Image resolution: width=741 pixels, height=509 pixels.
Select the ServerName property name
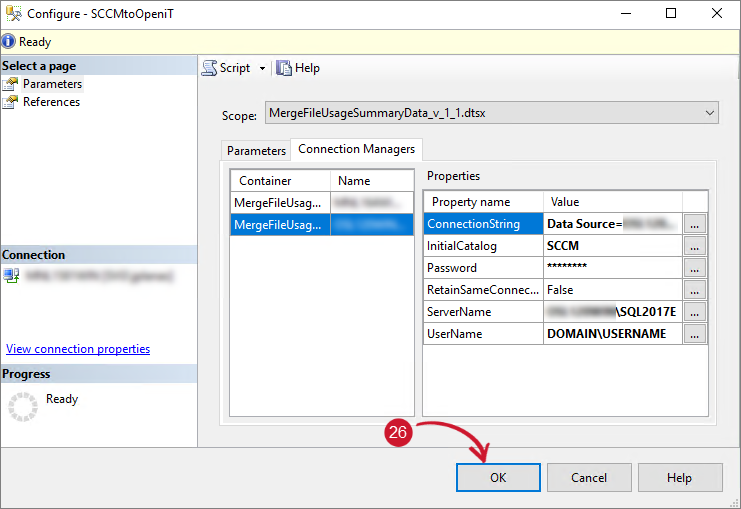click(x=483, y=312)
